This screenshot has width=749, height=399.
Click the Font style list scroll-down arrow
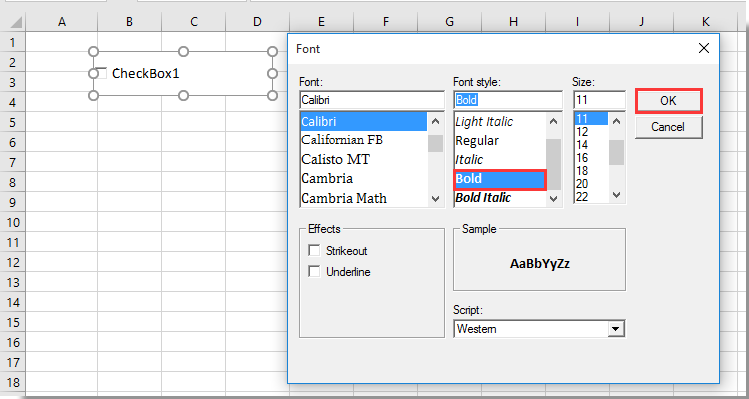coord(554,199)
